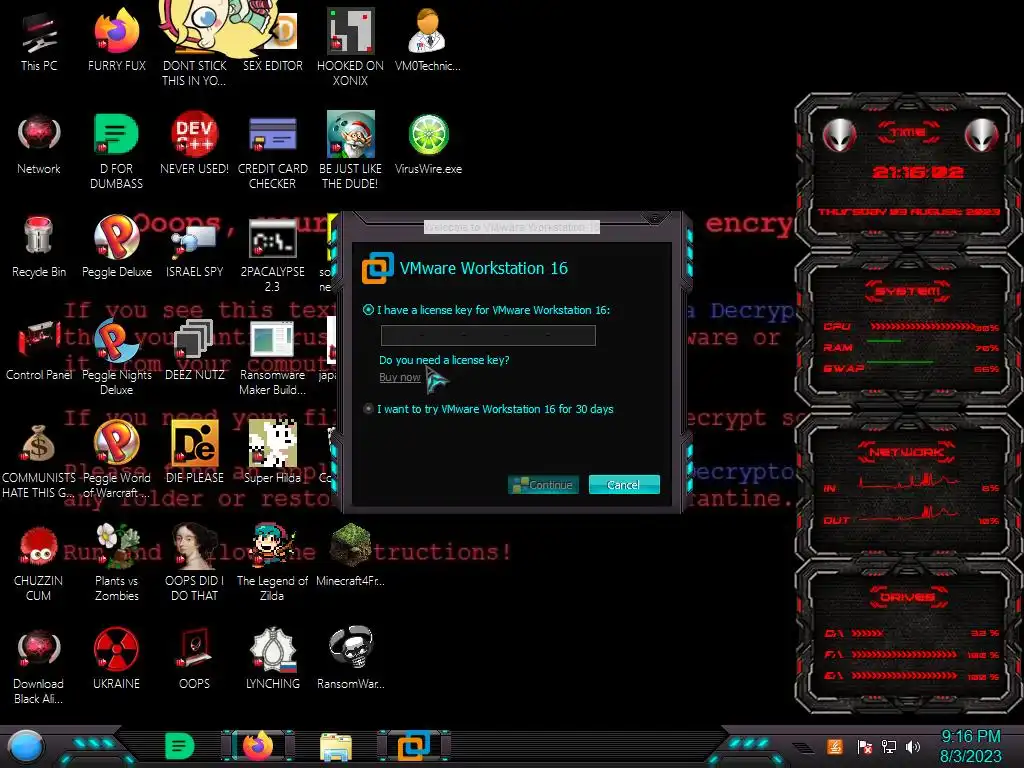Screen dimensions: 1024x768
Task: Open the VirusWire.exe lime icon
Action: [428, 144]
